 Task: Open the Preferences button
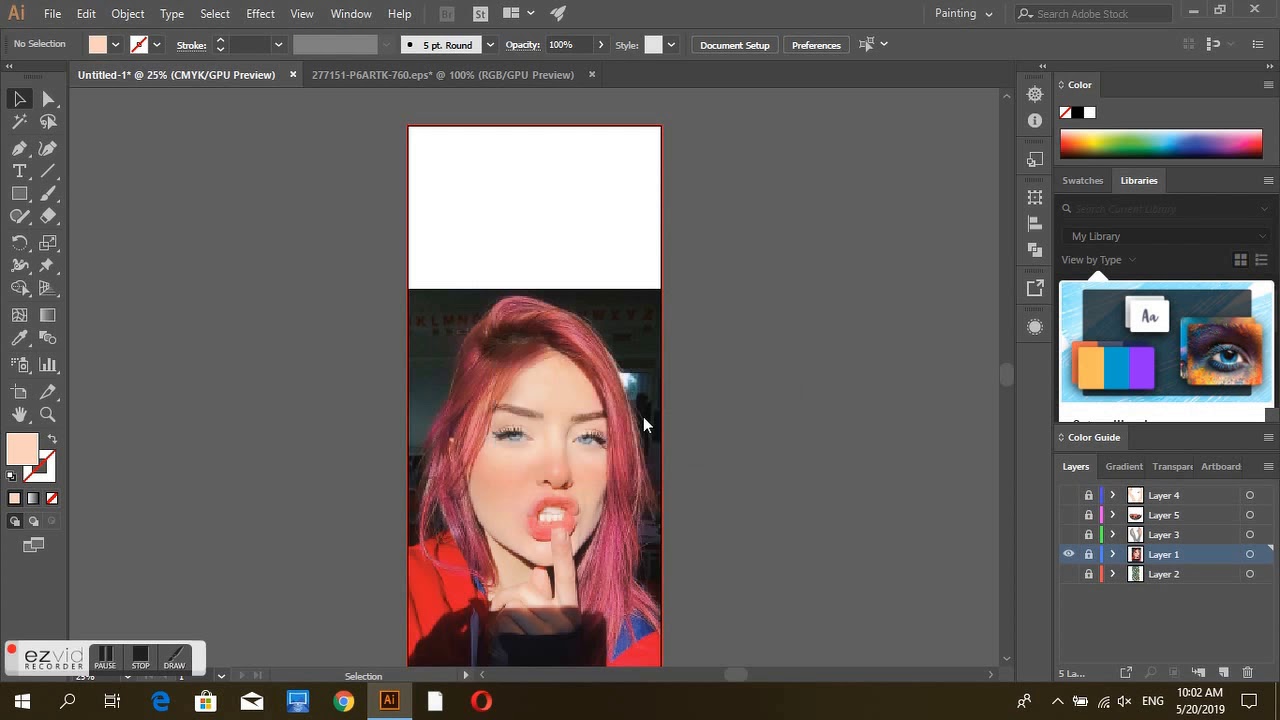[x=816, y=45]
